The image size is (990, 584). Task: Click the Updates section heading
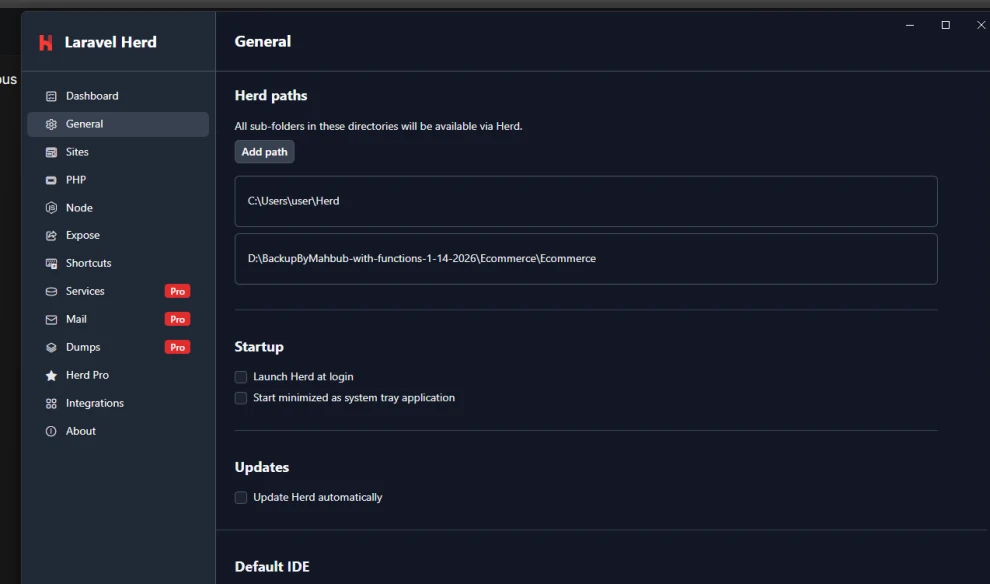[261, 467]
